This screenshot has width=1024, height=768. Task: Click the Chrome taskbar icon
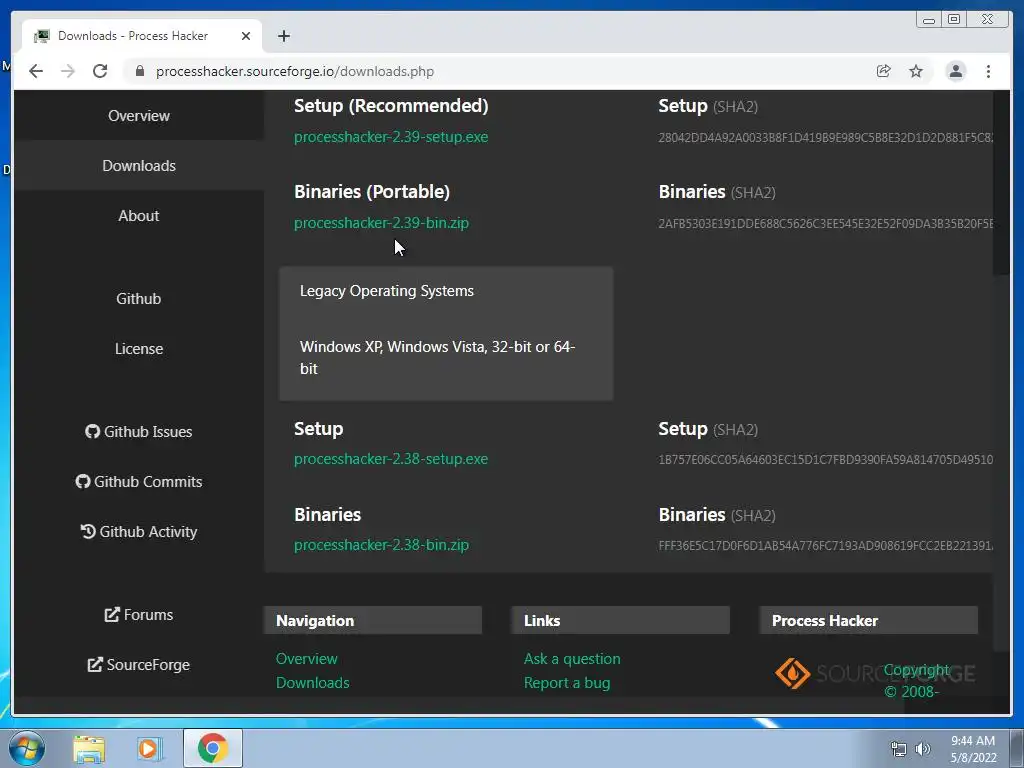pos(213,748)
